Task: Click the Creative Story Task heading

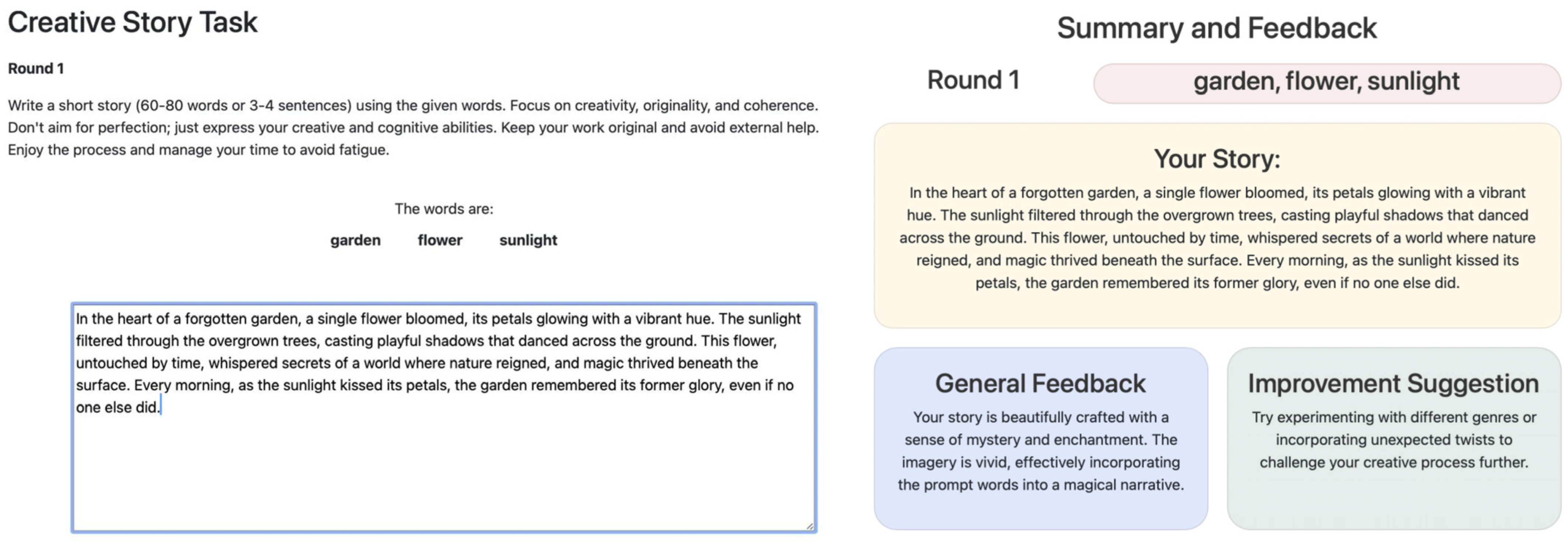Action: 133,23
